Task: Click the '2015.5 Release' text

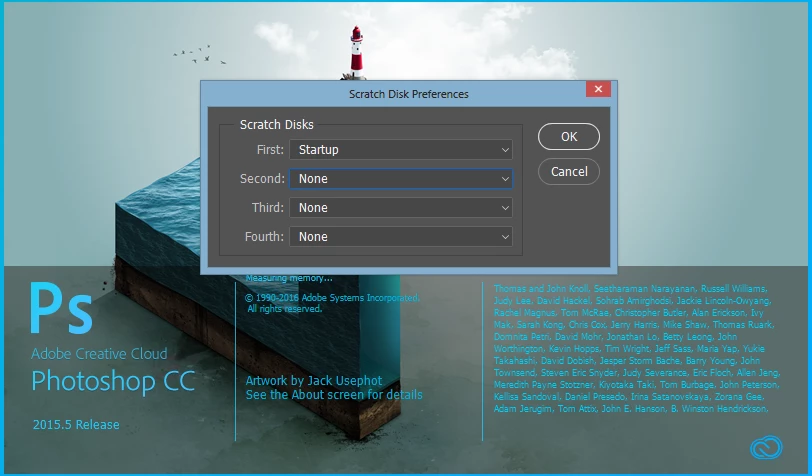Action: pos(76,425)
